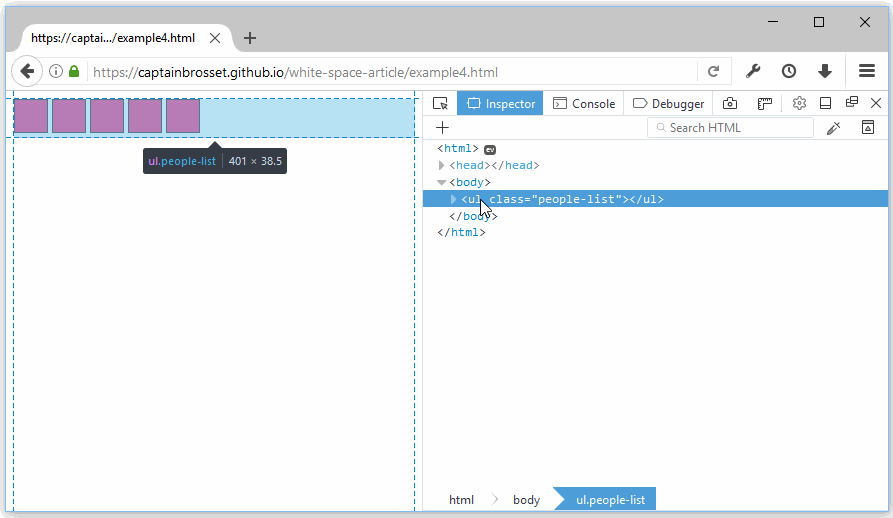Activate the element picker tool

click(x=440, y=103)
